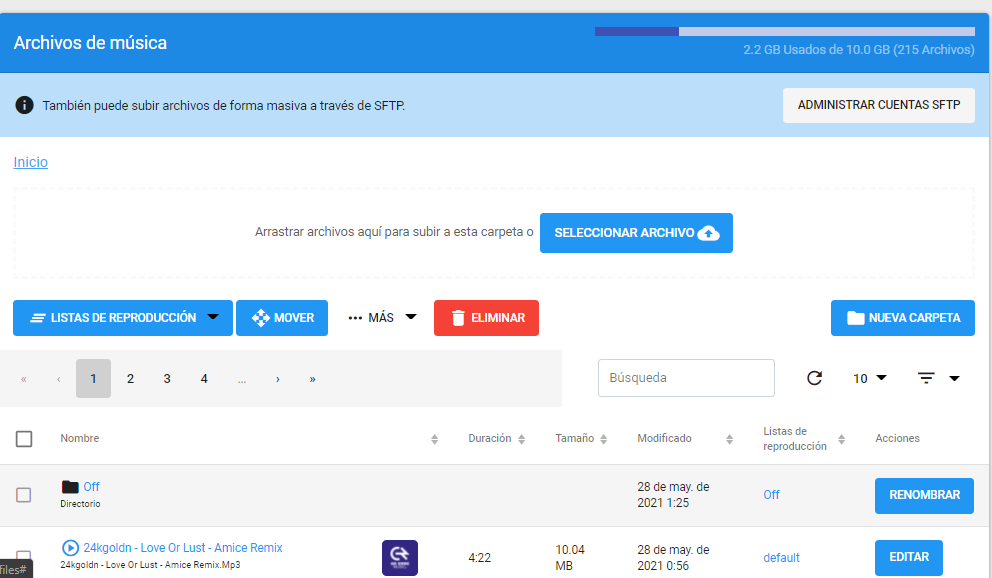Sort by Listas de reproducción column arrows
This screenshot has width=992, height=578.
pos(841,439)
